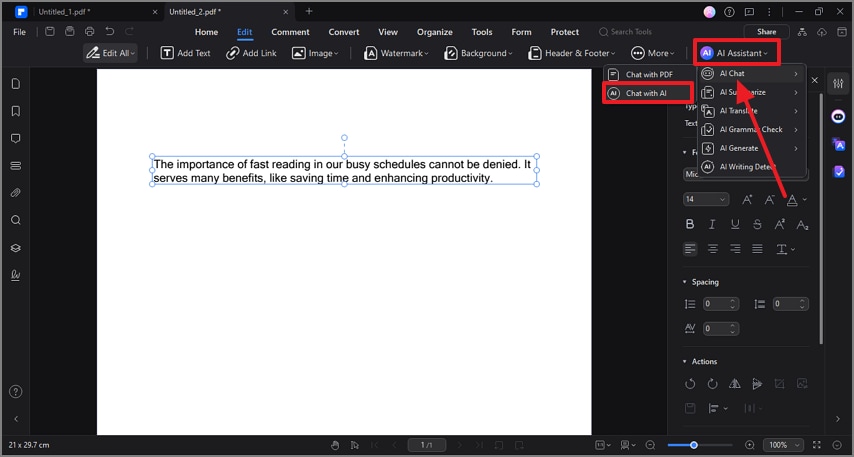Screen dimensions: 854x457
Task: Enter full screen mode from bottom bar
Action: (816, 445)
